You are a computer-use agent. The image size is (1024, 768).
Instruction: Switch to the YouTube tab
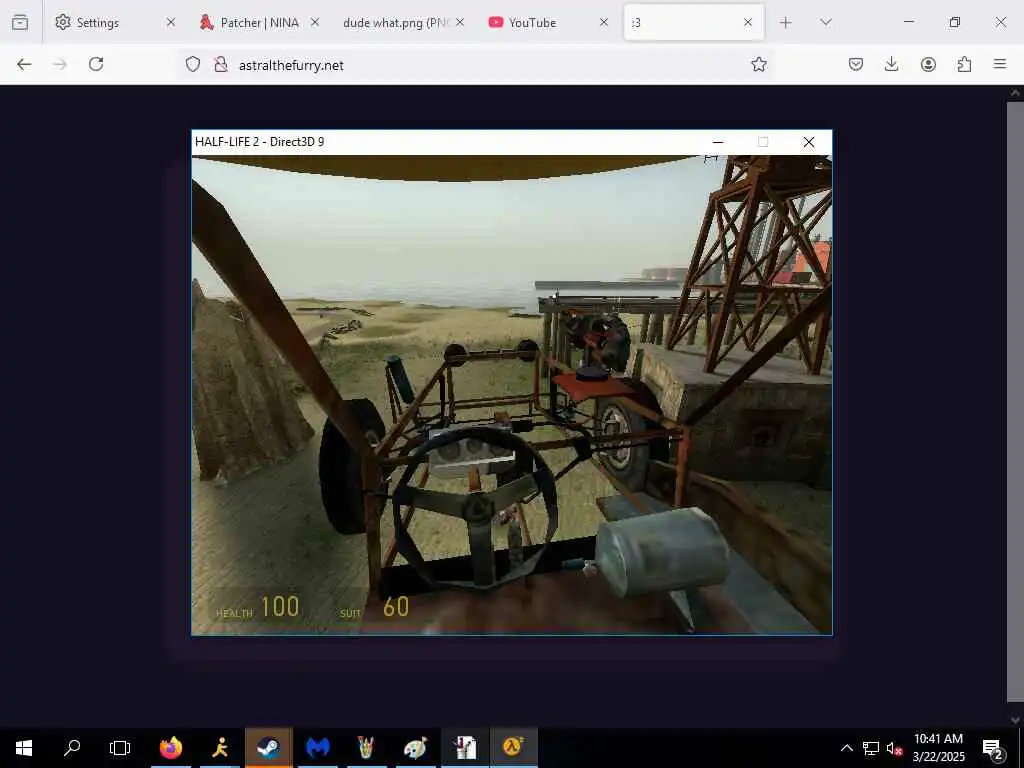(549, 22)
